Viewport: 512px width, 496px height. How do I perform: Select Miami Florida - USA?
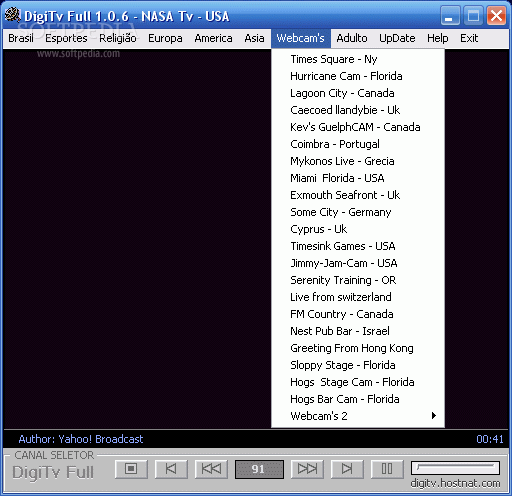click(358, 178)
